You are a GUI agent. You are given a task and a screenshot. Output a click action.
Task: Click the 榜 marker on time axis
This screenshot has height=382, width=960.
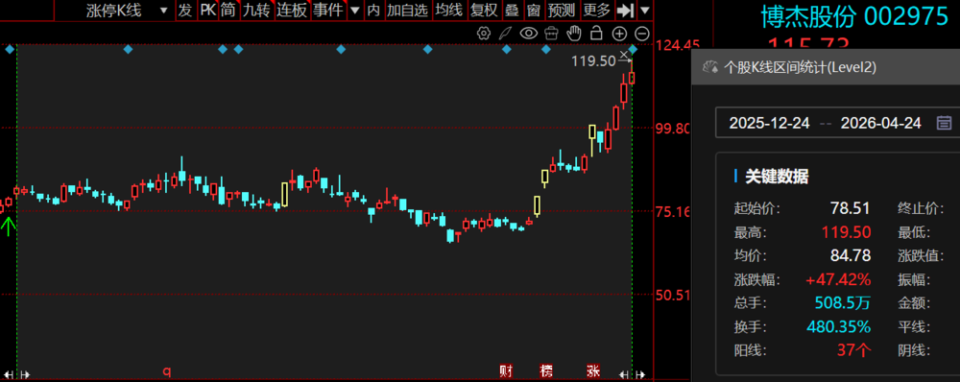point(546,370)
